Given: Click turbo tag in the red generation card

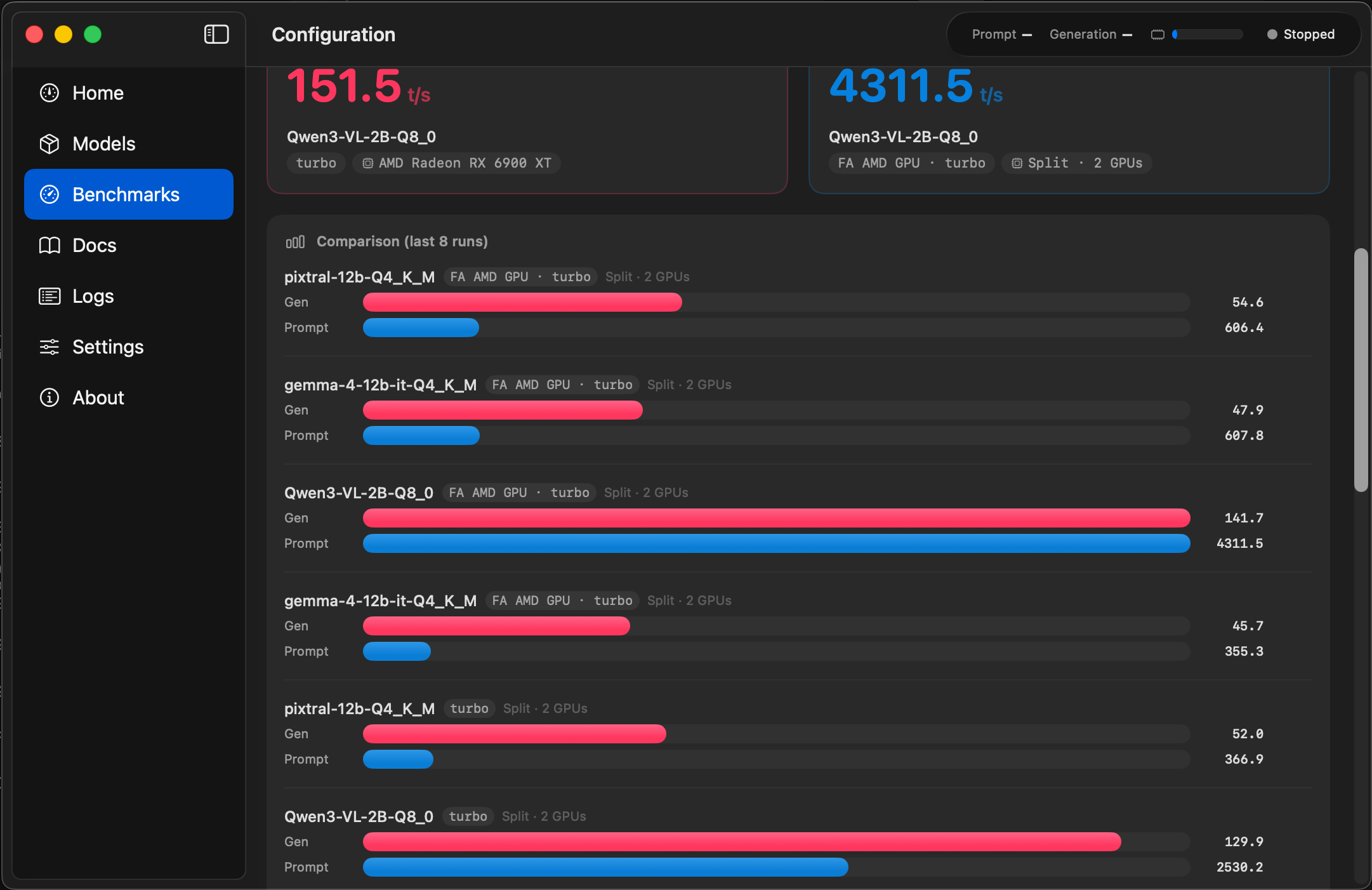Looking at the screenshot, I should (316, 163).
